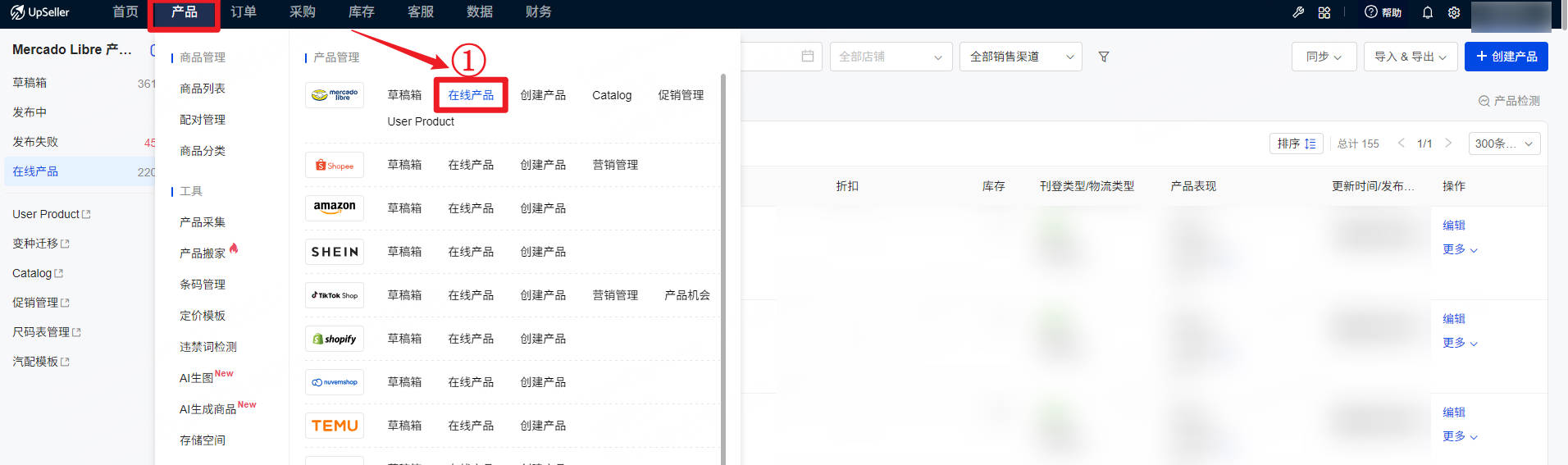This screenshot has height=465, width=1568.
Task: Click 产品检测 product check icon
Action: (x=1484, y=101)
